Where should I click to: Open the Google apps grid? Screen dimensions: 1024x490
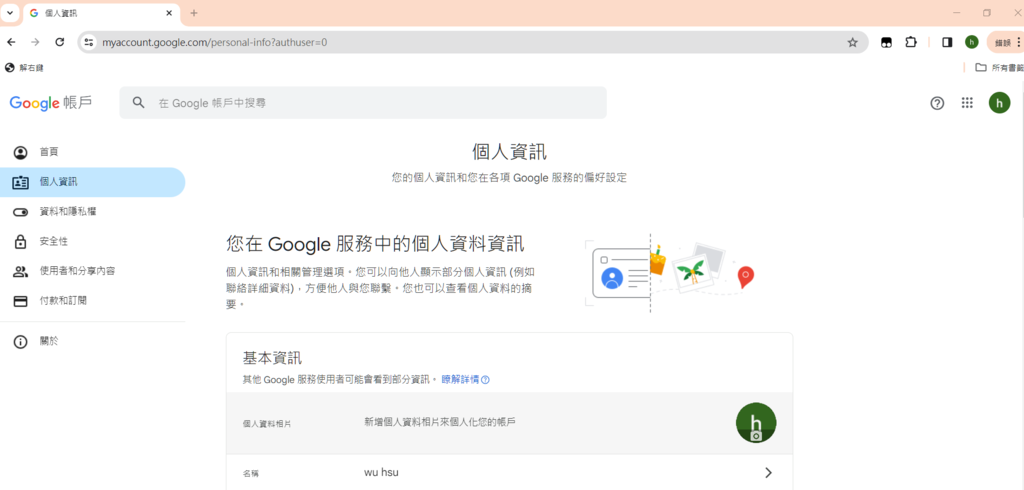point(967,103)
